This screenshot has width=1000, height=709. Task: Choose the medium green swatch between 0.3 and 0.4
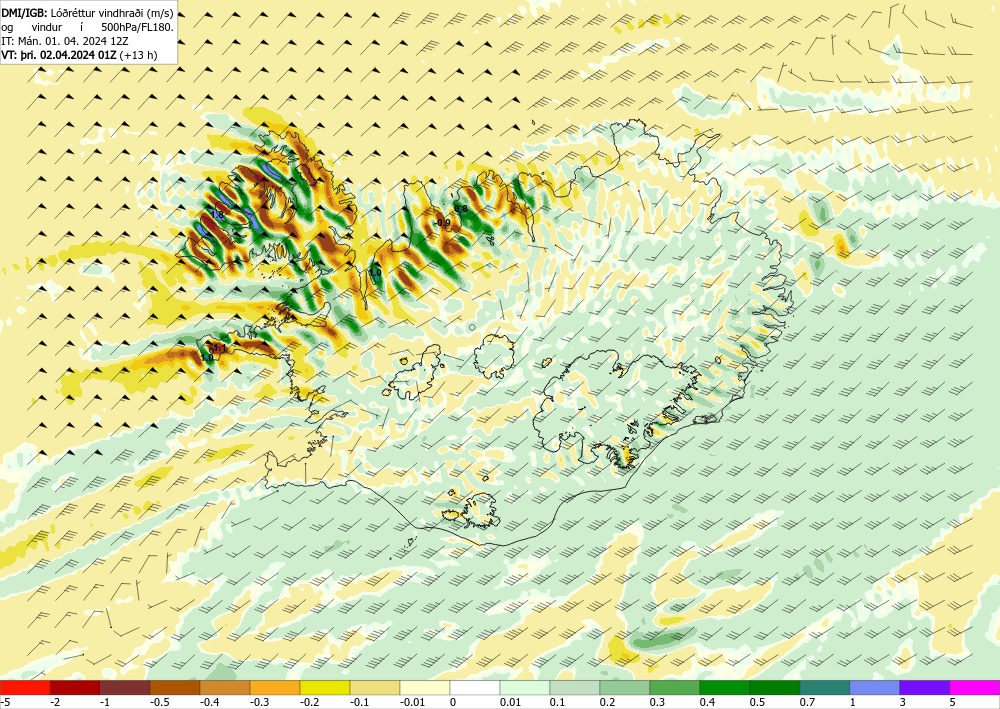(x=675, y=688)
